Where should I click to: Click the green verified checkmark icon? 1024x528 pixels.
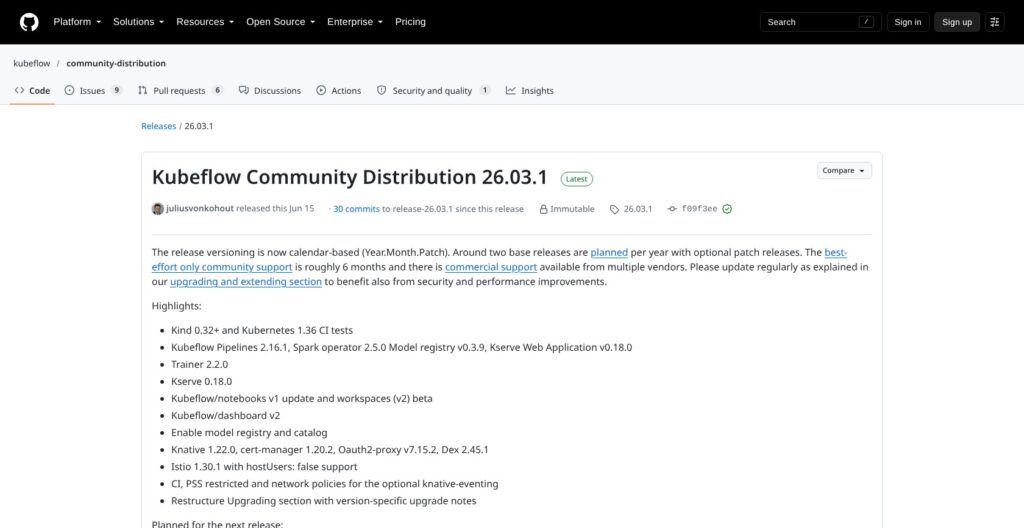click(727, 209)
